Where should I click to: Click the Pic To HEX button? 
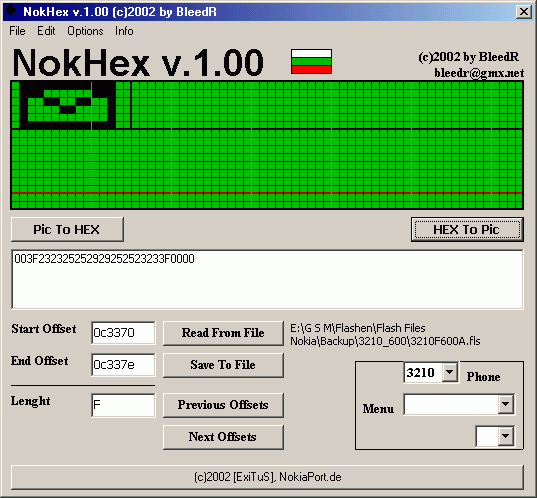(67, 229)
